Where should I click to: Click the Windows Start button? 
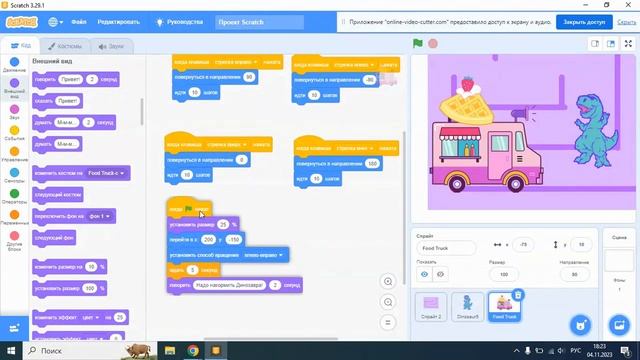tap(11, 351)
